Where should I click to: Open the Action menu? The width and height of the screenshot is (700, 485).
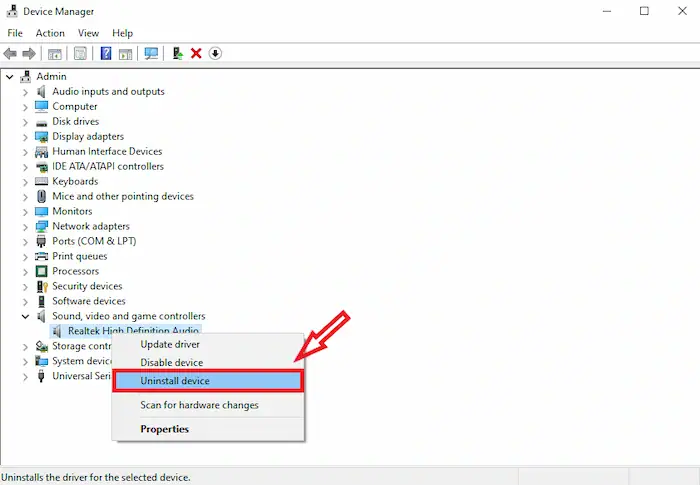(50, 33)
